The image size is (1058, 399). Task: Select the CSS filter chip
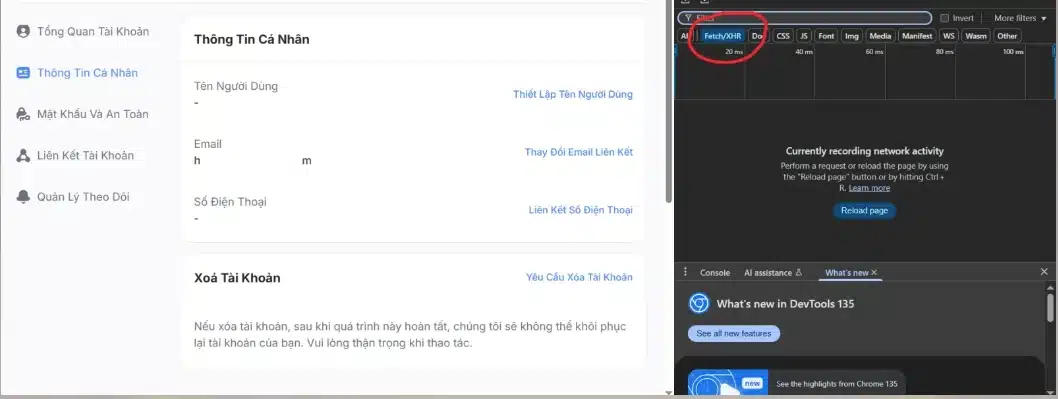coord(783,36)
